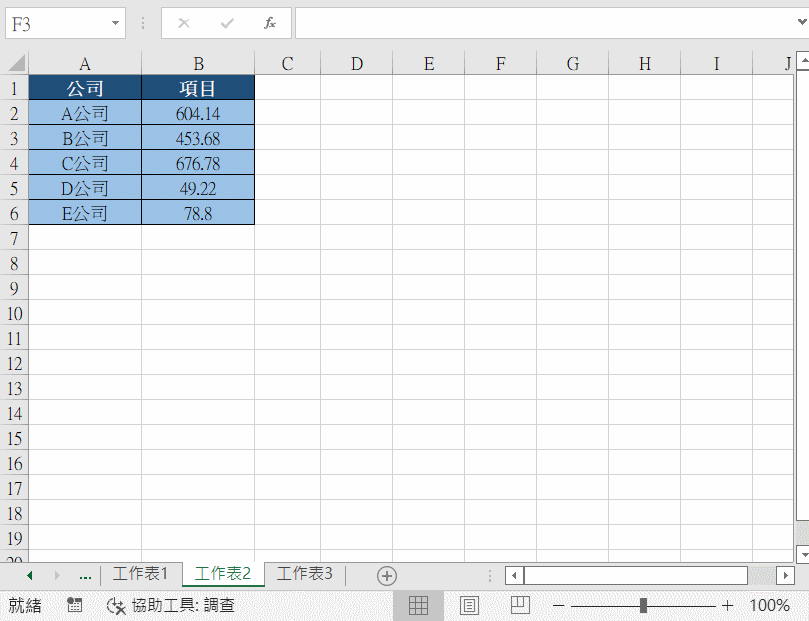The width and height of the screenshot is (809, 621).
Task: Open the accessibility checker status icon
Action: pyautogui.click(x=116, y=606)
